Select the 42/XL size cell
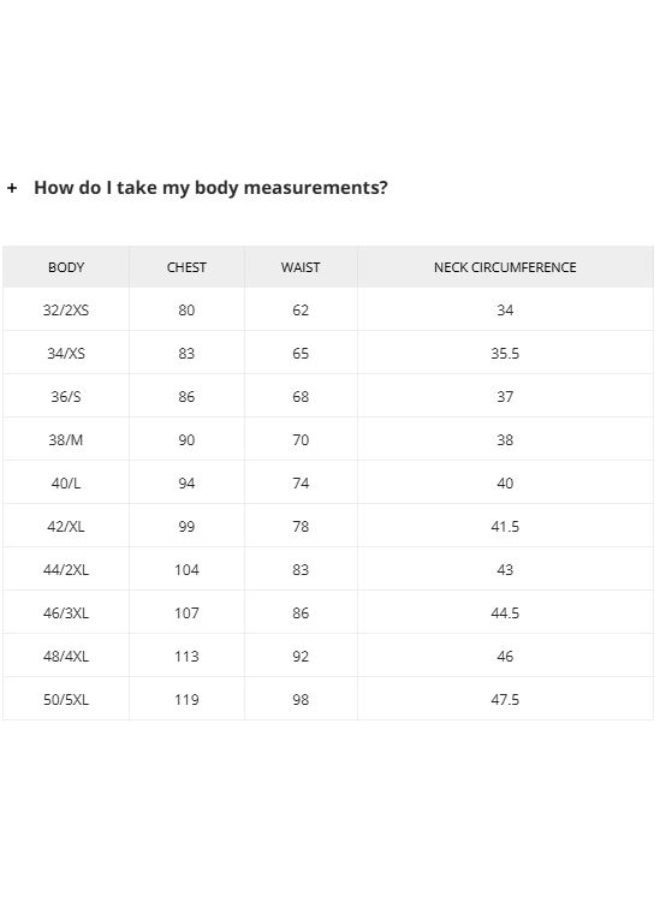The image size is (660, 900). [x=66, y=526]
